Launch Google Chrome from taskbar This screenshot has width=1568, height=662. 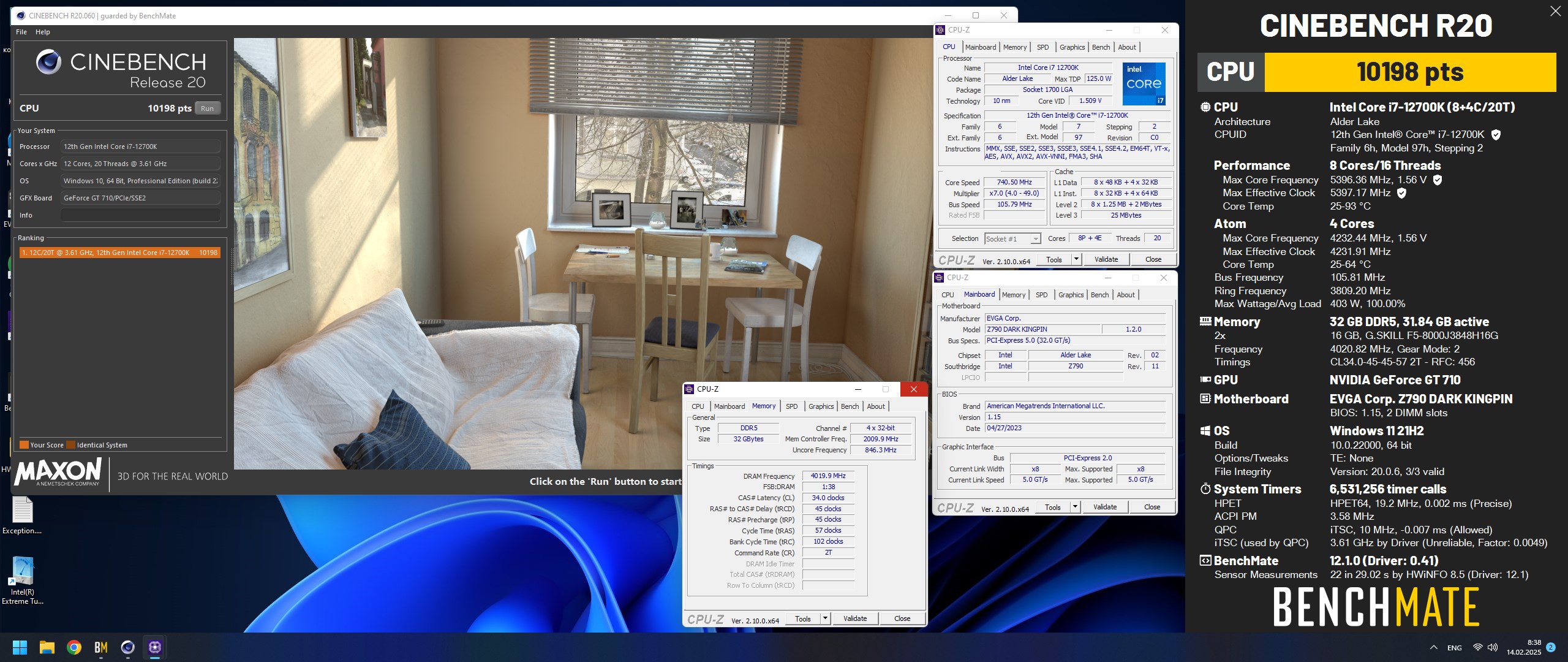click(x=74, y=647)
